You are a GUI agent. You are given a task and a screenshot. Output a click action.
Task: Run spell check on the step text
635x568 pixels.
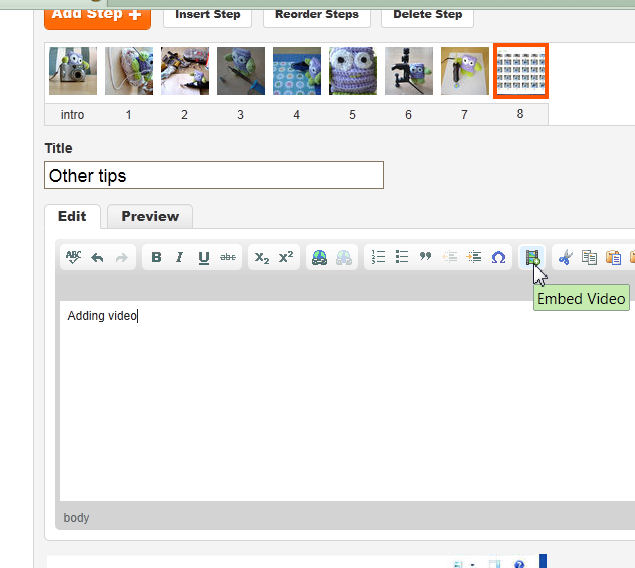pyautogui.click(x=73, y=257)
